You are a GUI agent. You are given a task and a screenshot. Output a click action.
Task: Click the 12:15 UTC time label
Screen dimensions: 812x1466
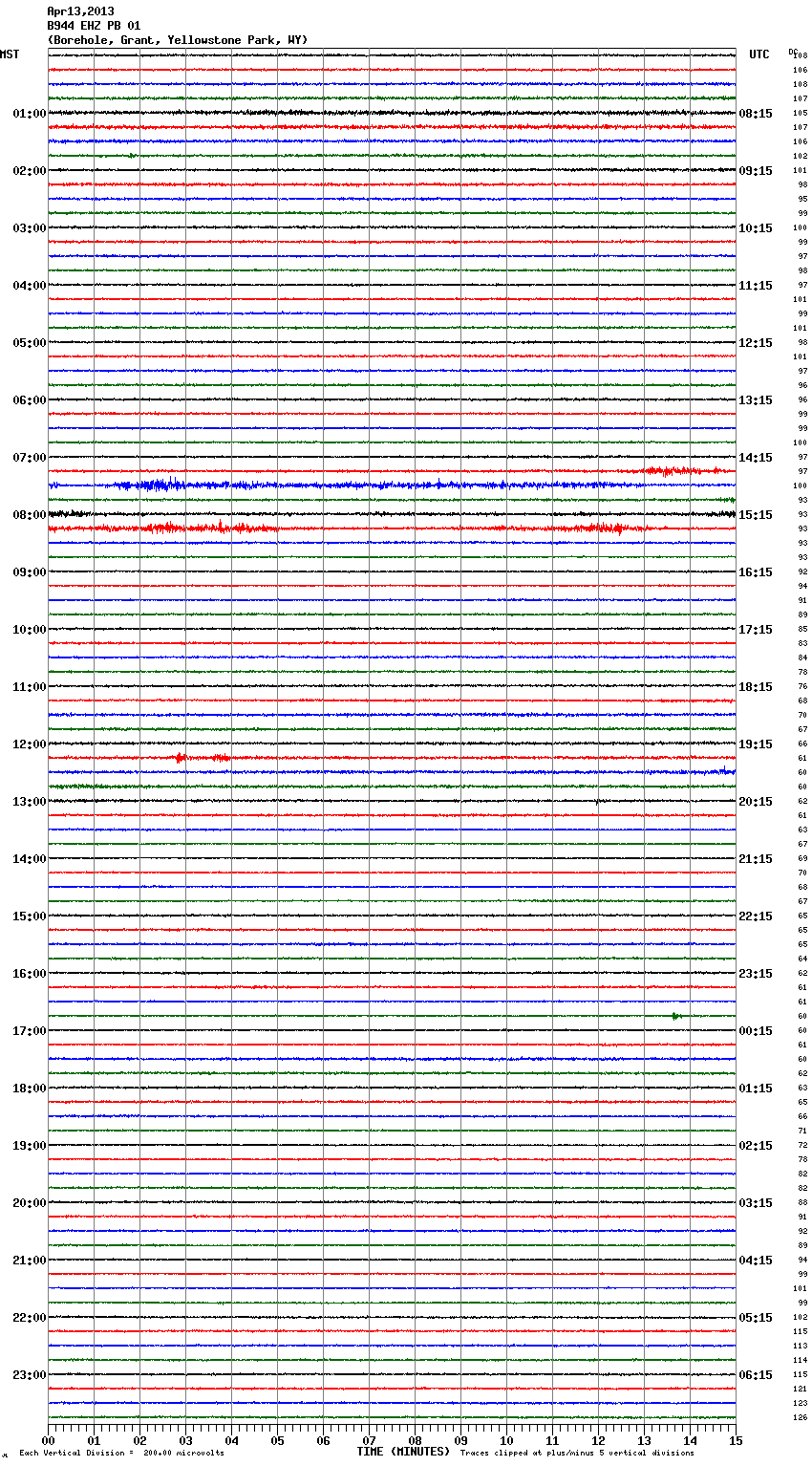[x=756, y=343]
